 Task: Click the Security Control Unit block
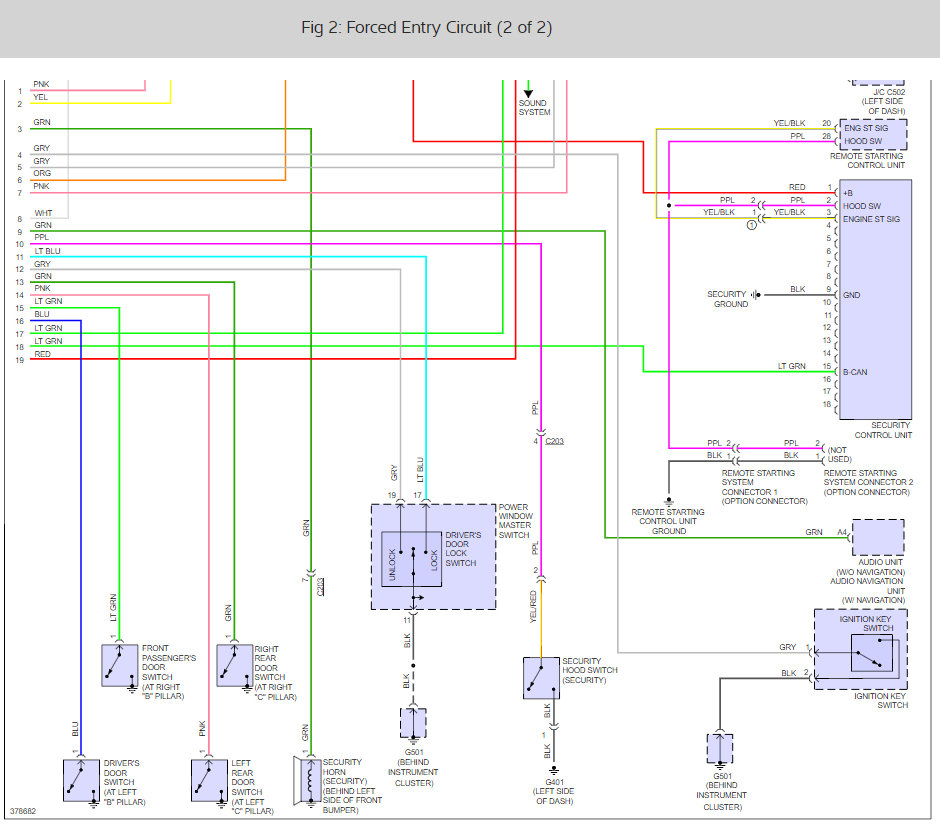point(875,299)
